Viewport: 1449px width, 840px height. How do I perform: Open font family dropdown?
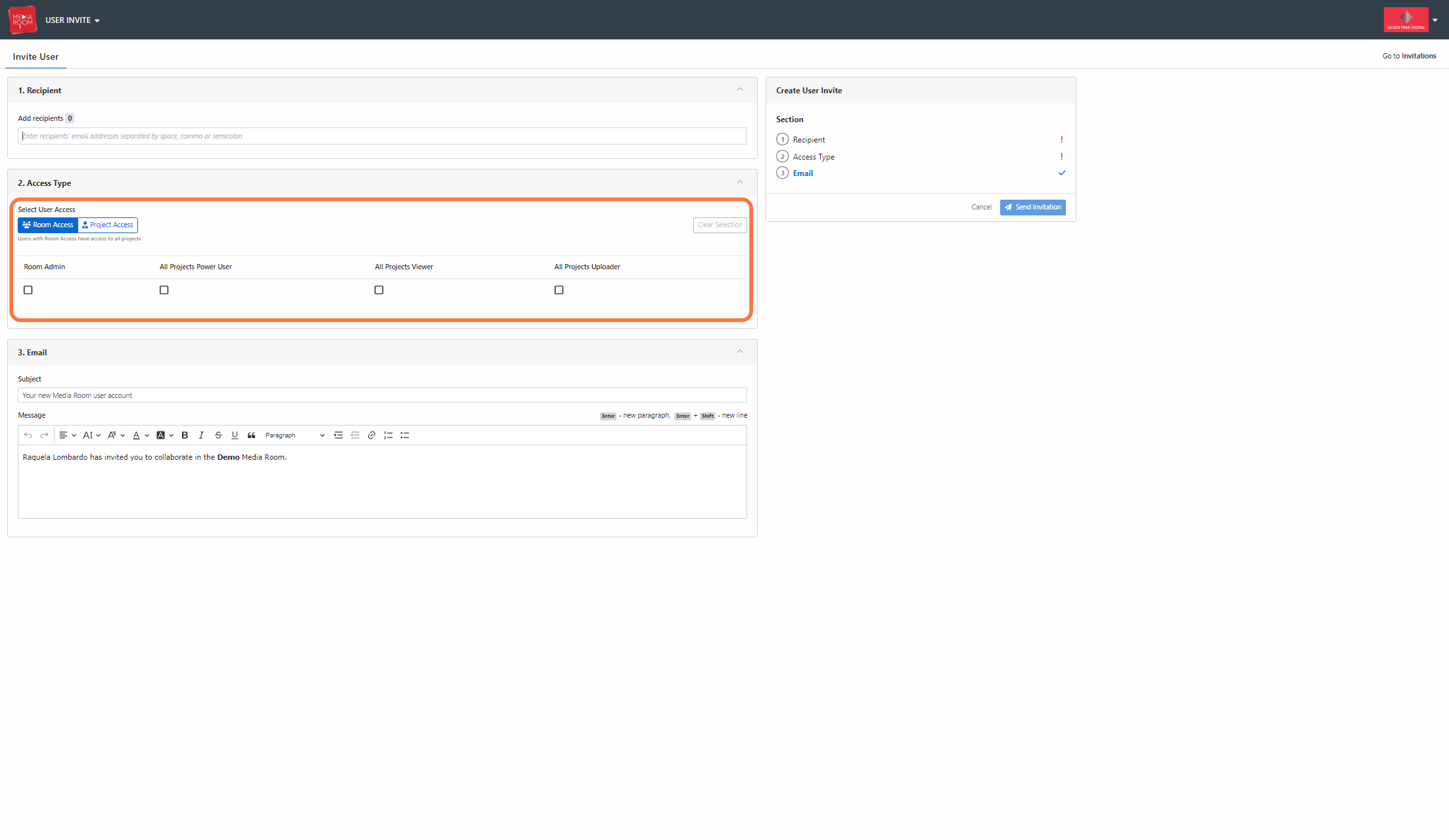click(x=116, y=435)
